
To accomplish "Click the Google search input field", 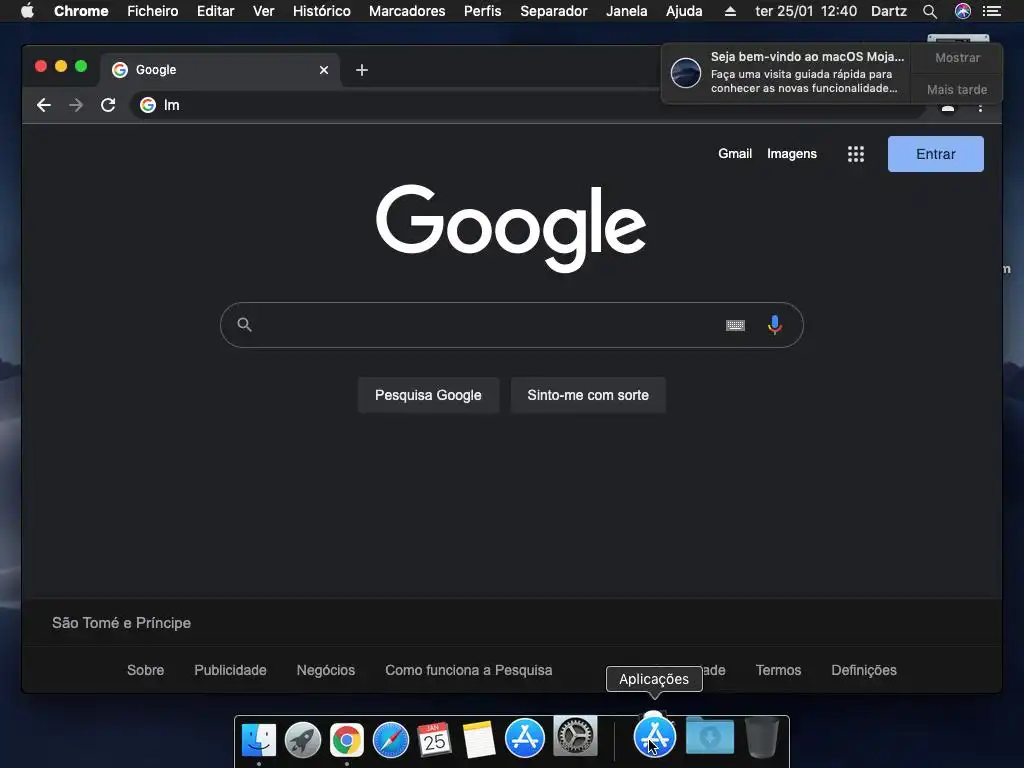I will pyautogui.click(x=511, y=325).
